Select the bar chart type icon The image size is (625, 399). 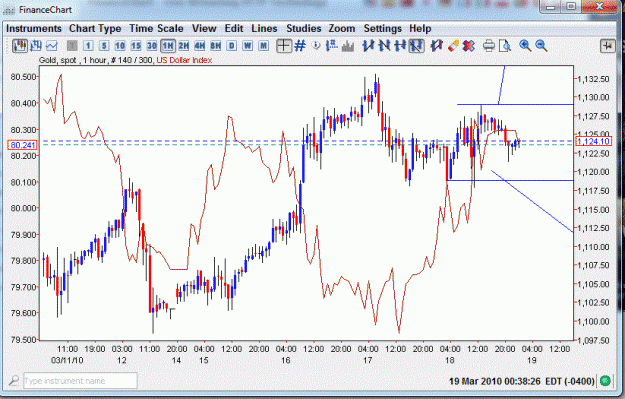click(35, 46)
